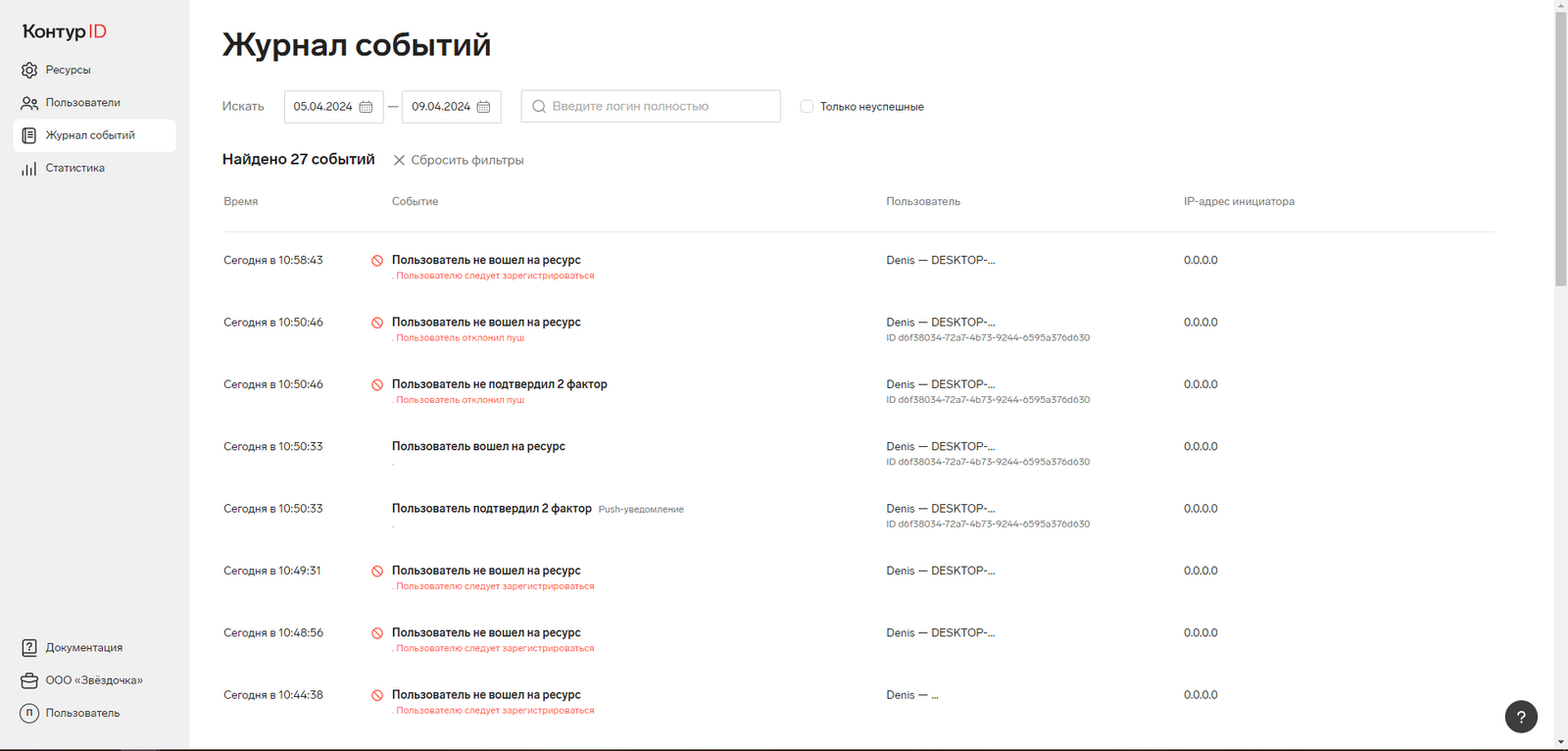This screenshot has width=1568, height=751.
Task: Click the failure icon at 10:44:38 event
Action: (377, 695)
